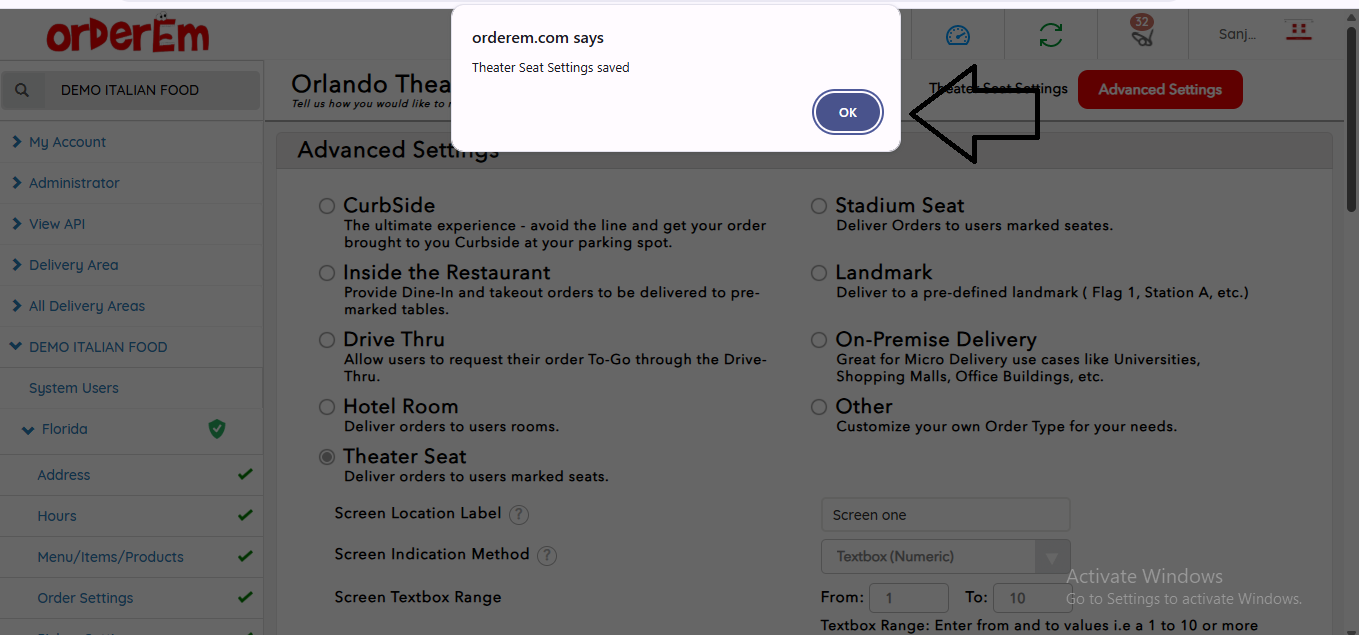
Task: Open the Screen Indication Method dropdown
Action: pos(945,556)
